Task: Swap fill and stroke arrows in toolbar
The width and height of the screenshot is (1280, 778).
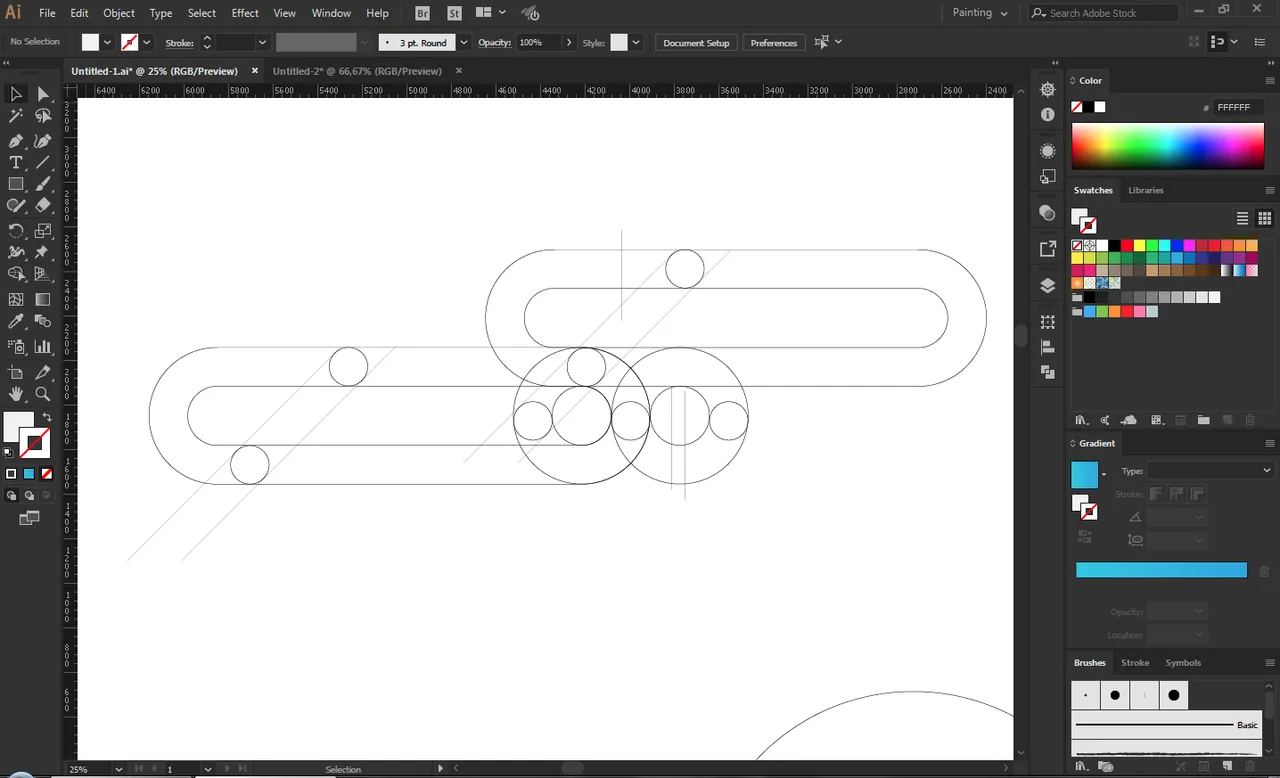Action: coord(46,417)
